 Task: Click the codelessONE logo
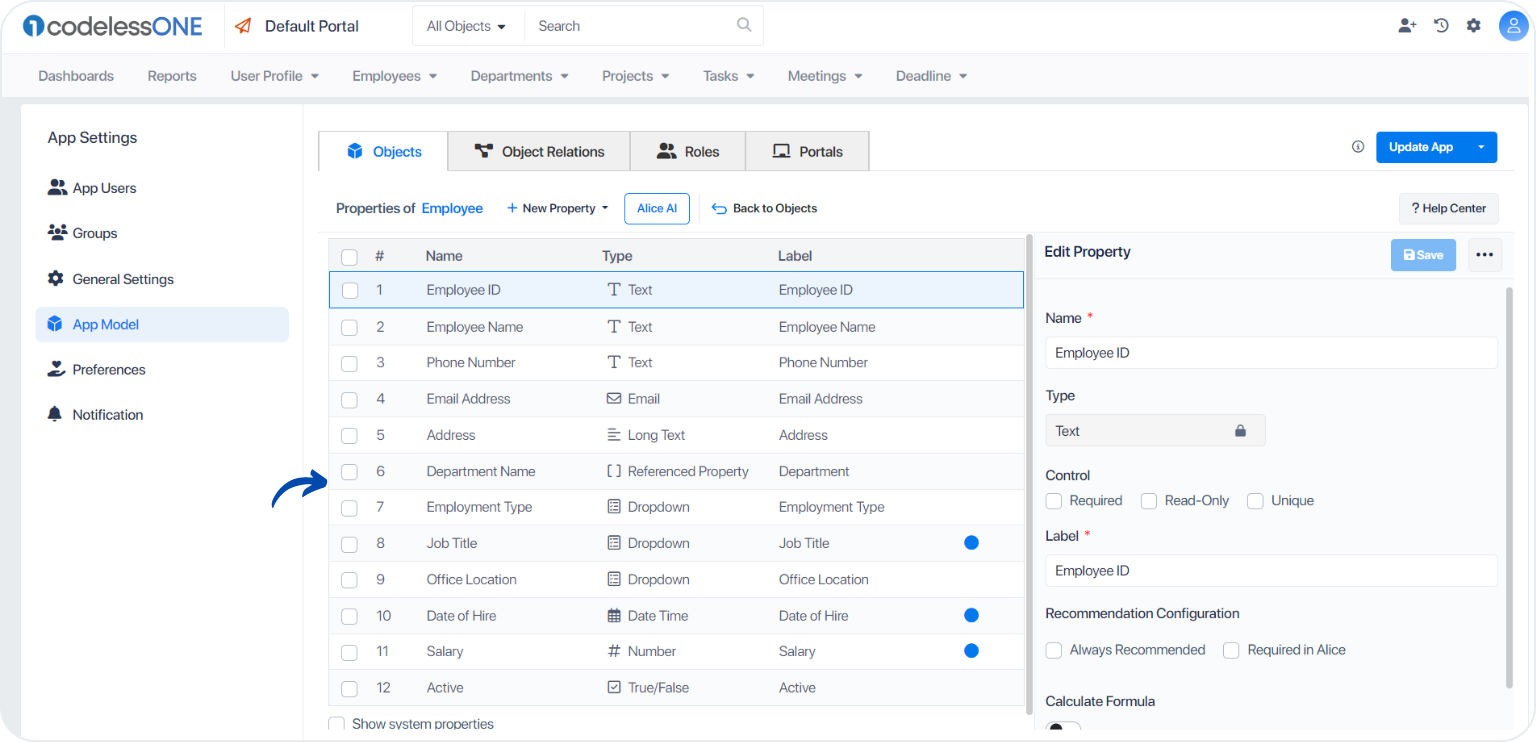click(112, 26)
